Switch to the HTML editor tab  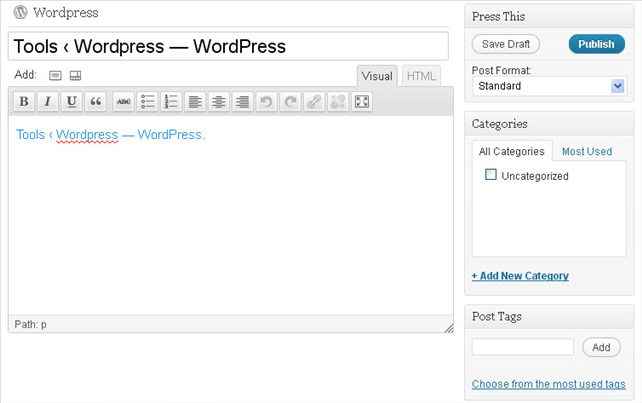click(421, 76)
